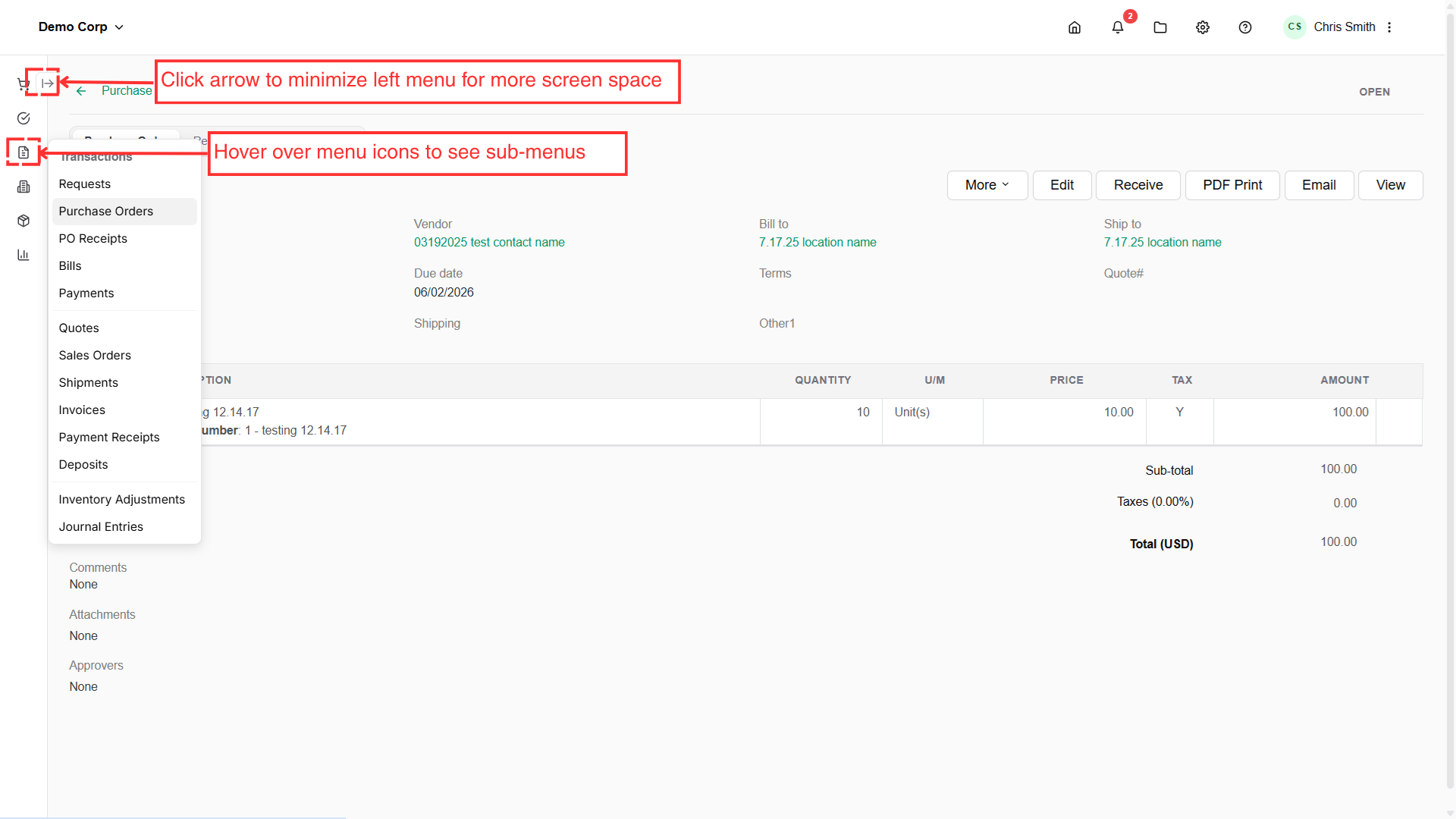Select Shipments in the submenu

pos(124,383)
